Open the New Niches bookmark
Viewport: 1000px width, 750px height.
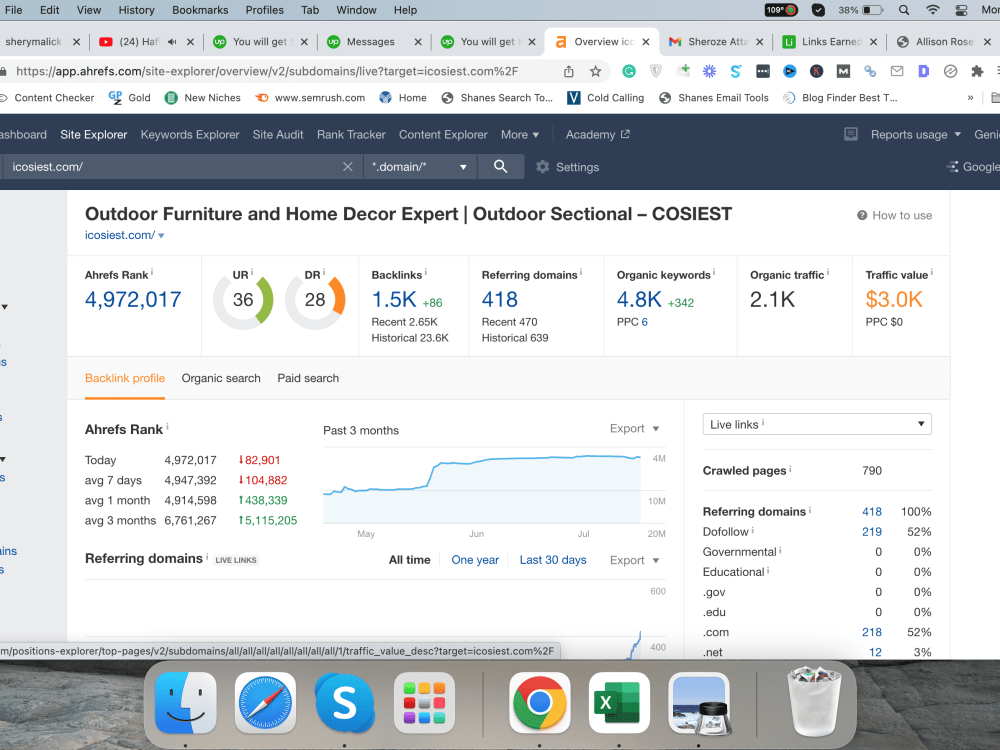pos(203,98)
